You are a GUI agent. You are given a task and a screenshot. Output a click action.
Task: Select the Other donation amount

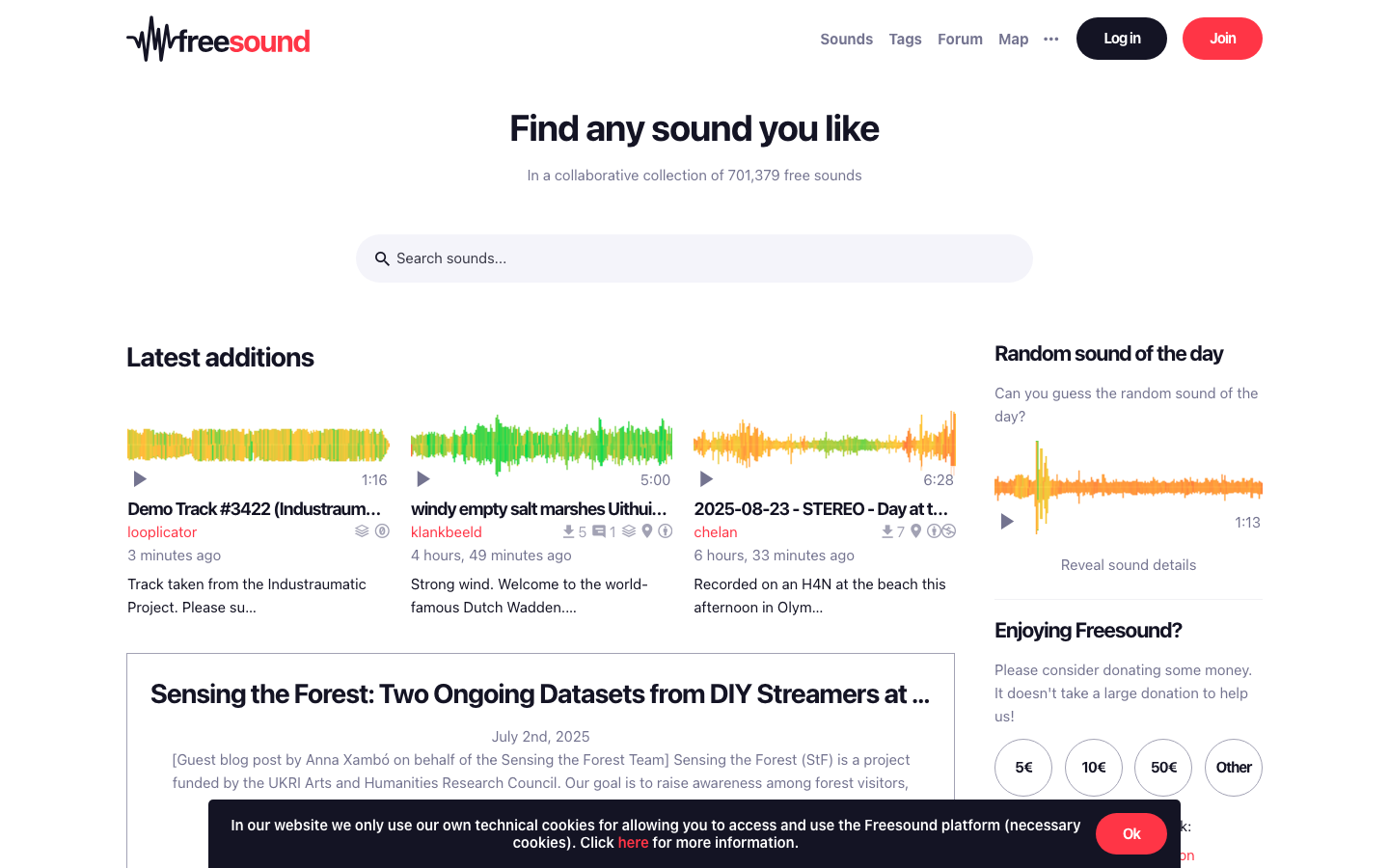click(1234, 768)
